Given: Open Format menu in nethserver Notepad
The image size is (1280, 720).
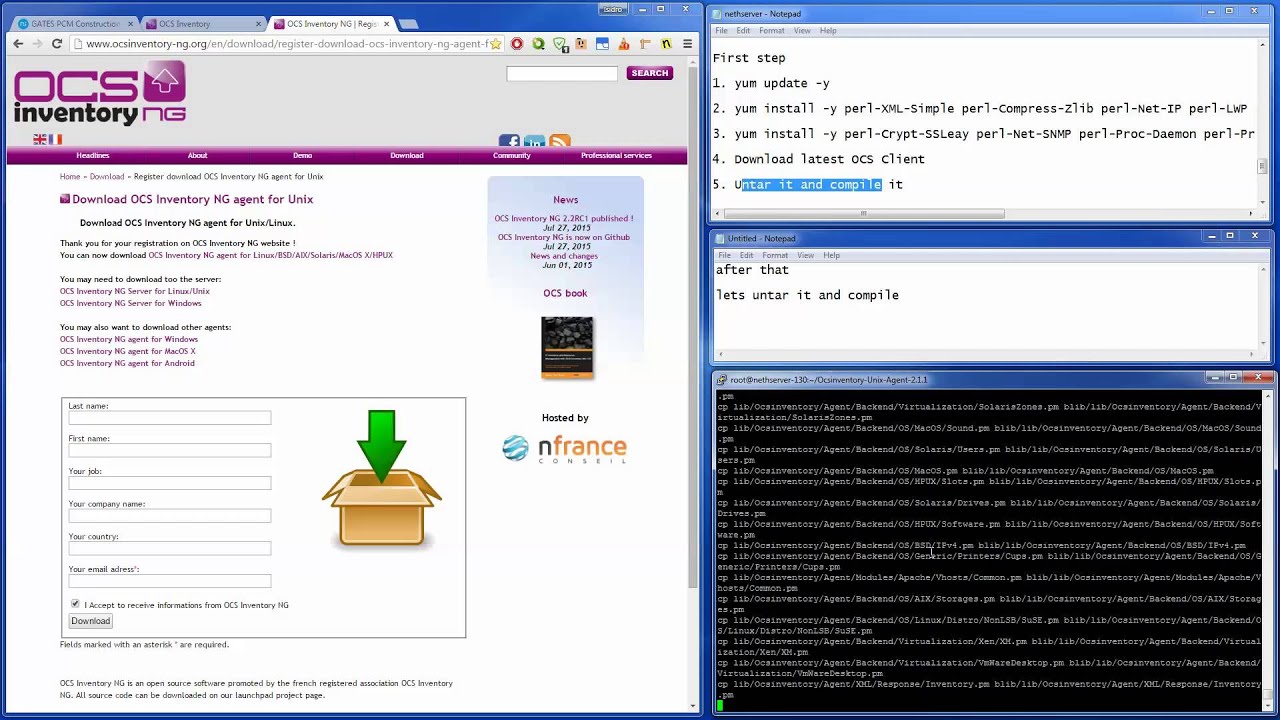Looking at the screenshot, I should coord(771,31).
